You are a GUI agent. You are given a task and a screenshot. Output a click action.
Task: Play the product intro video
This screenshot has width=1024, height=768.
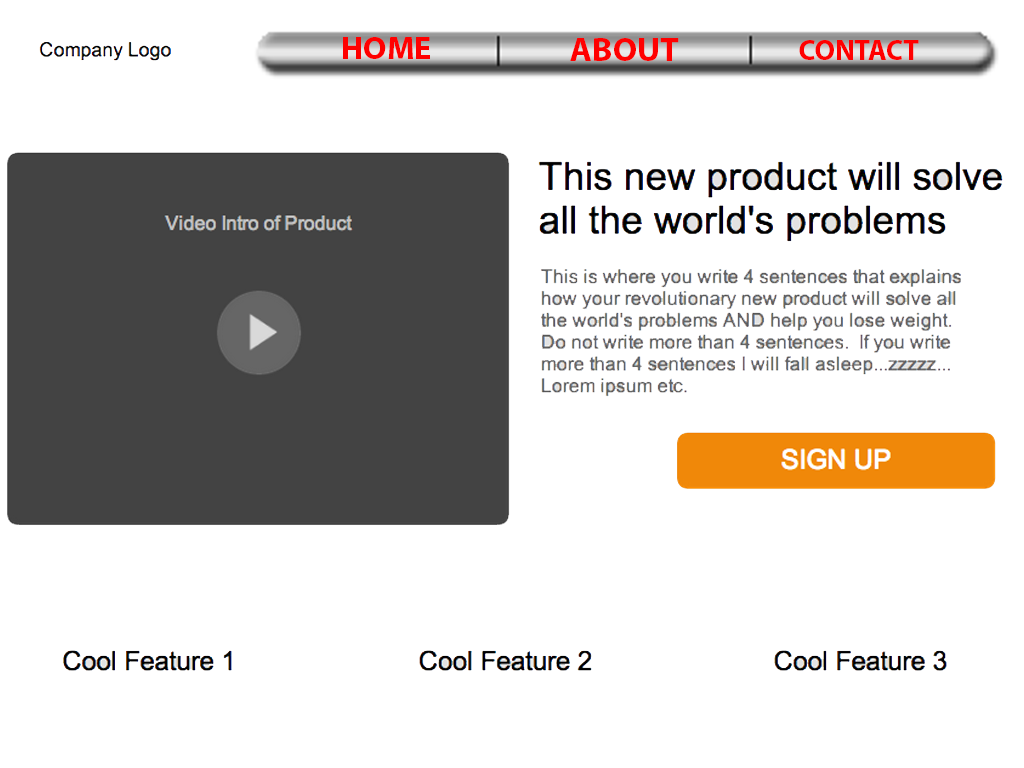click(259, 332)
